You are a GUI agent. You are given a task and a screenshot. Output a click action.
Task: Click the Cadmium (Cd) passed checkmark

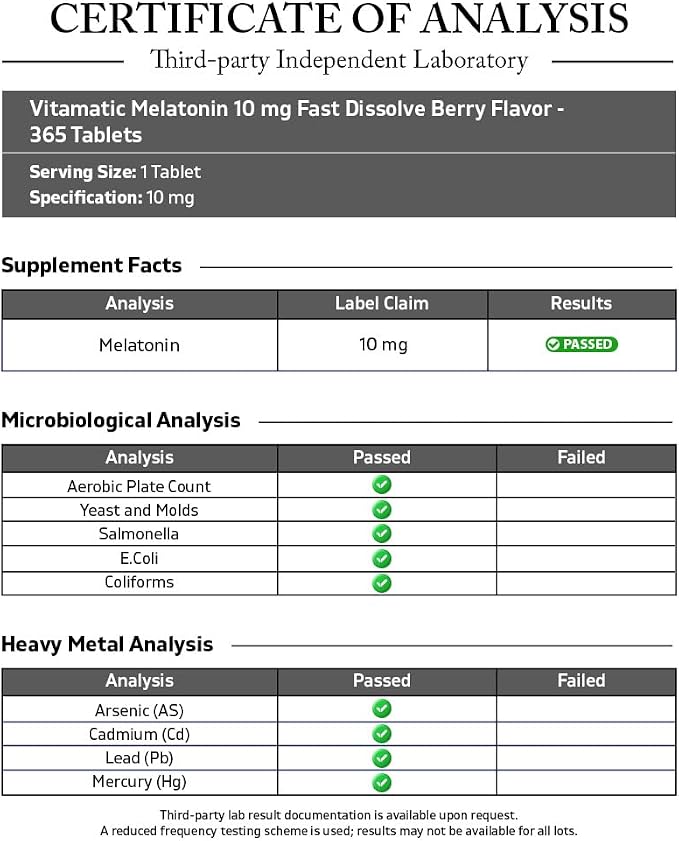coord(382,734)
